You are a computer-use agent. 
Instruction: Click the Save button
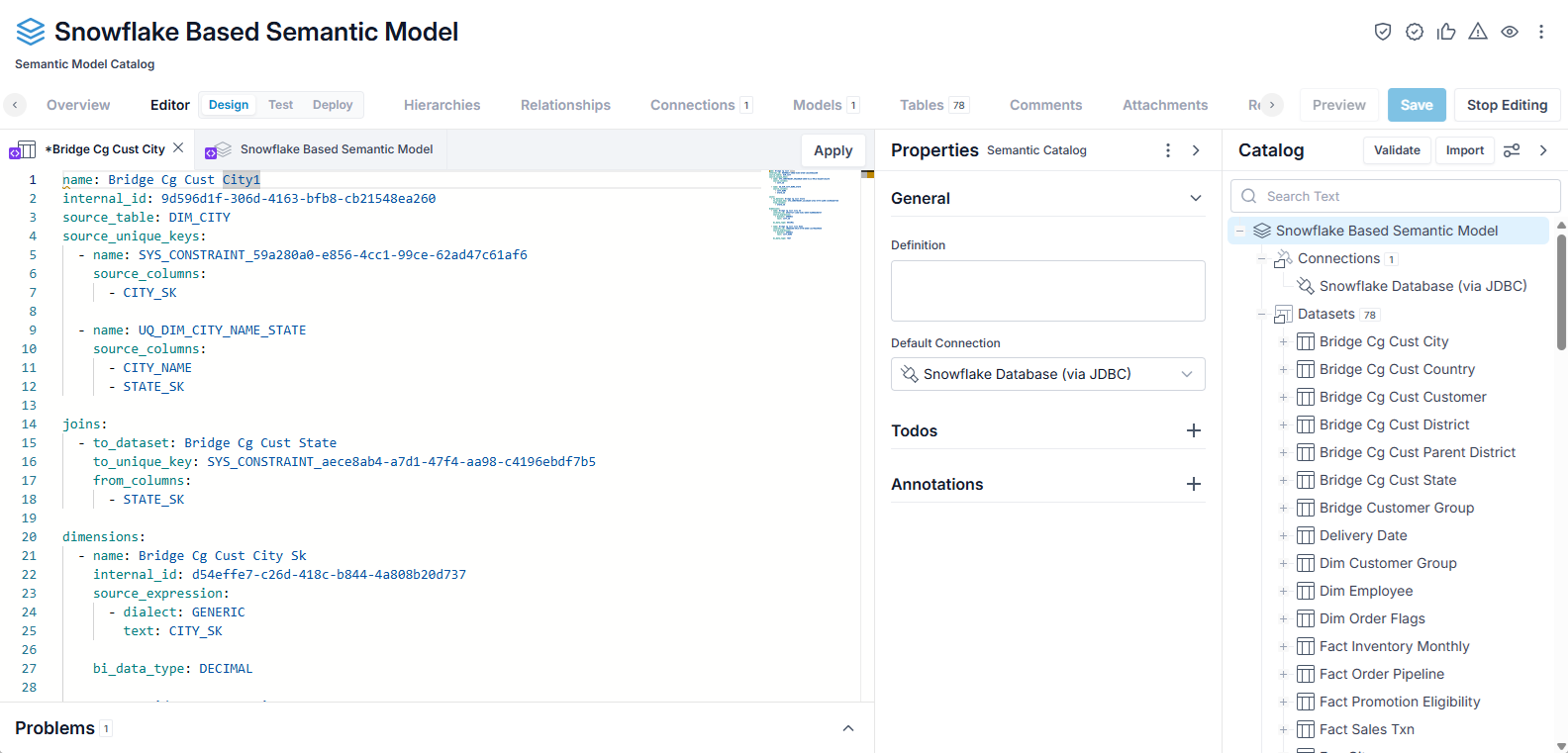1417,105
